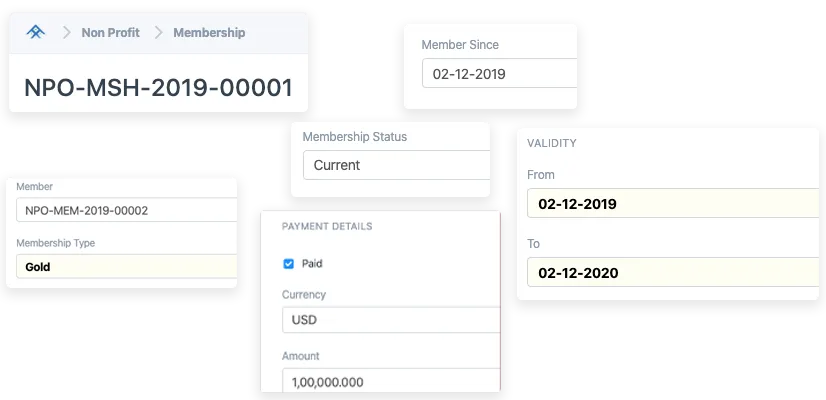
Task: Select the Validity From date field
Action: 671,204
